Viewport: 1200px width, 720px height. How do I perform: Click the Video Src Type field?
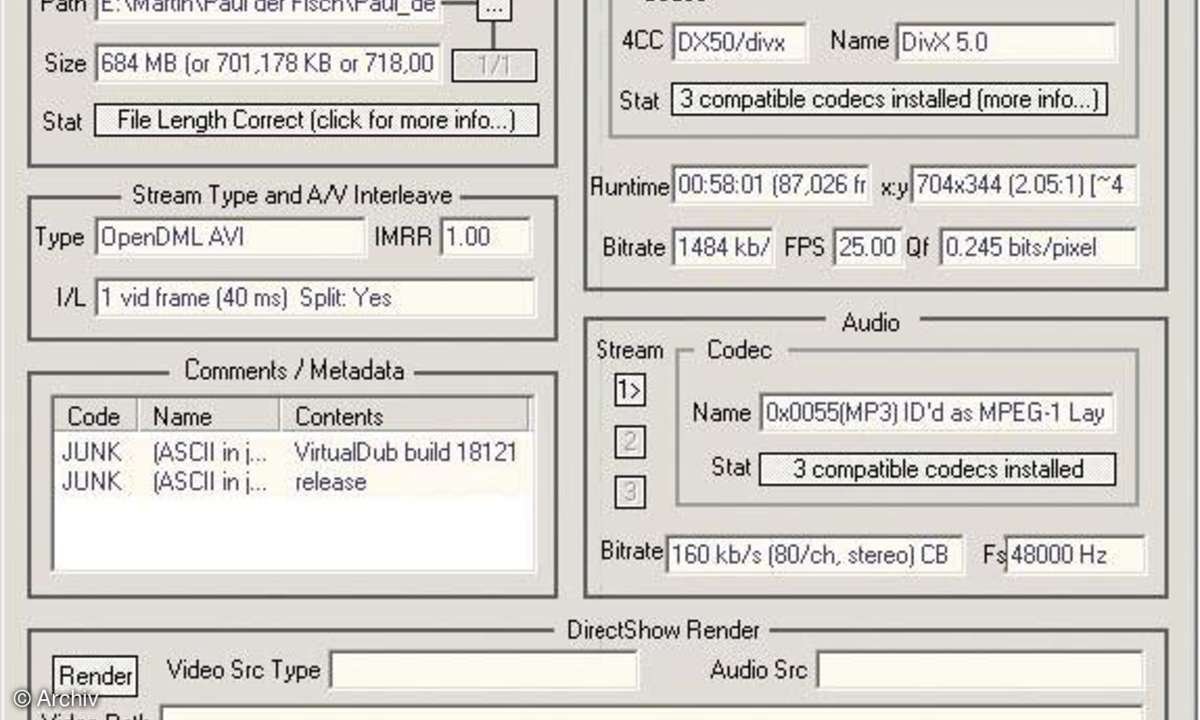(x=484, y=670)
